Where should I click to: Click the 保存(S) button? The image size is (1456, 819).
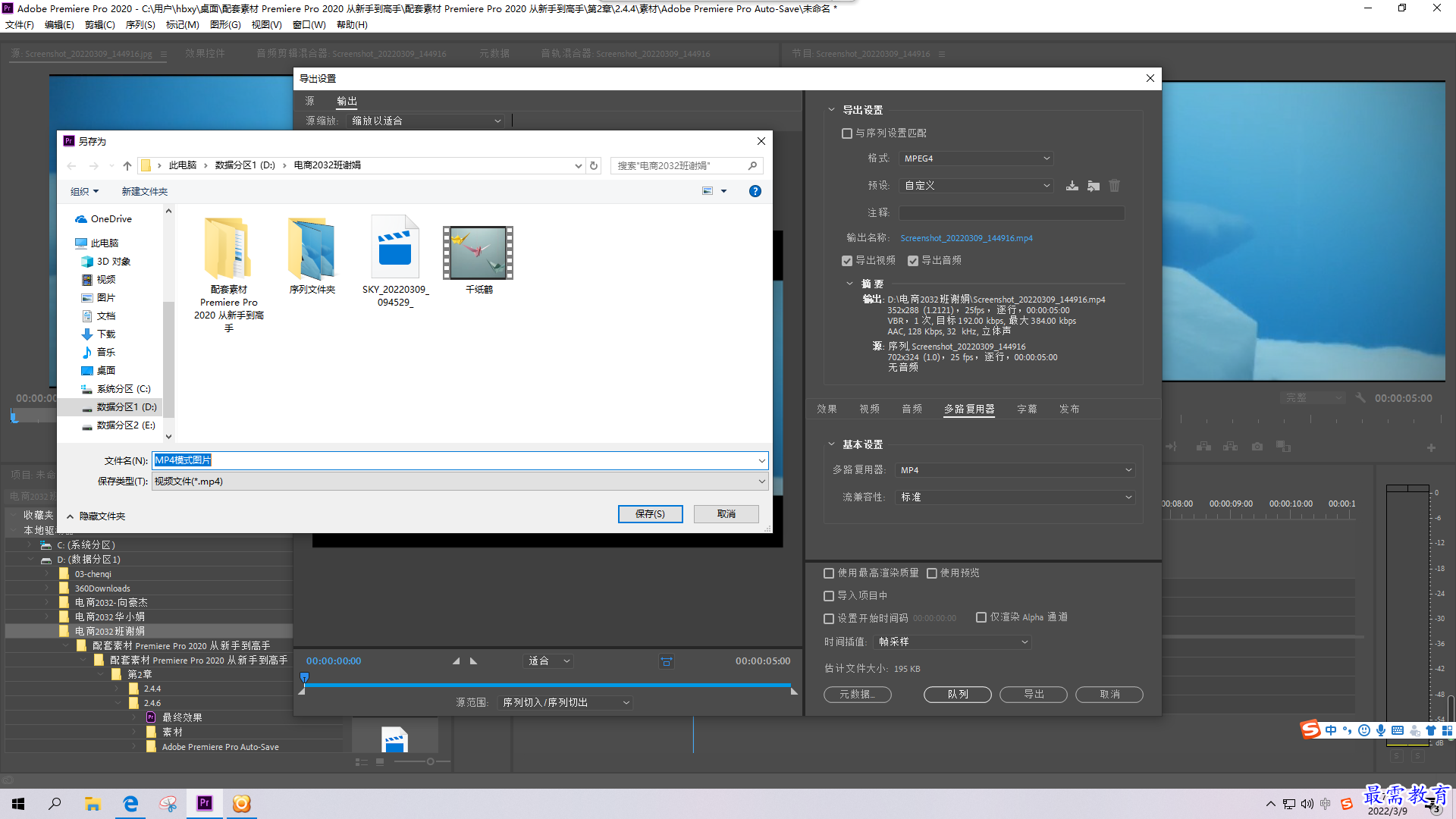(650, 514)
